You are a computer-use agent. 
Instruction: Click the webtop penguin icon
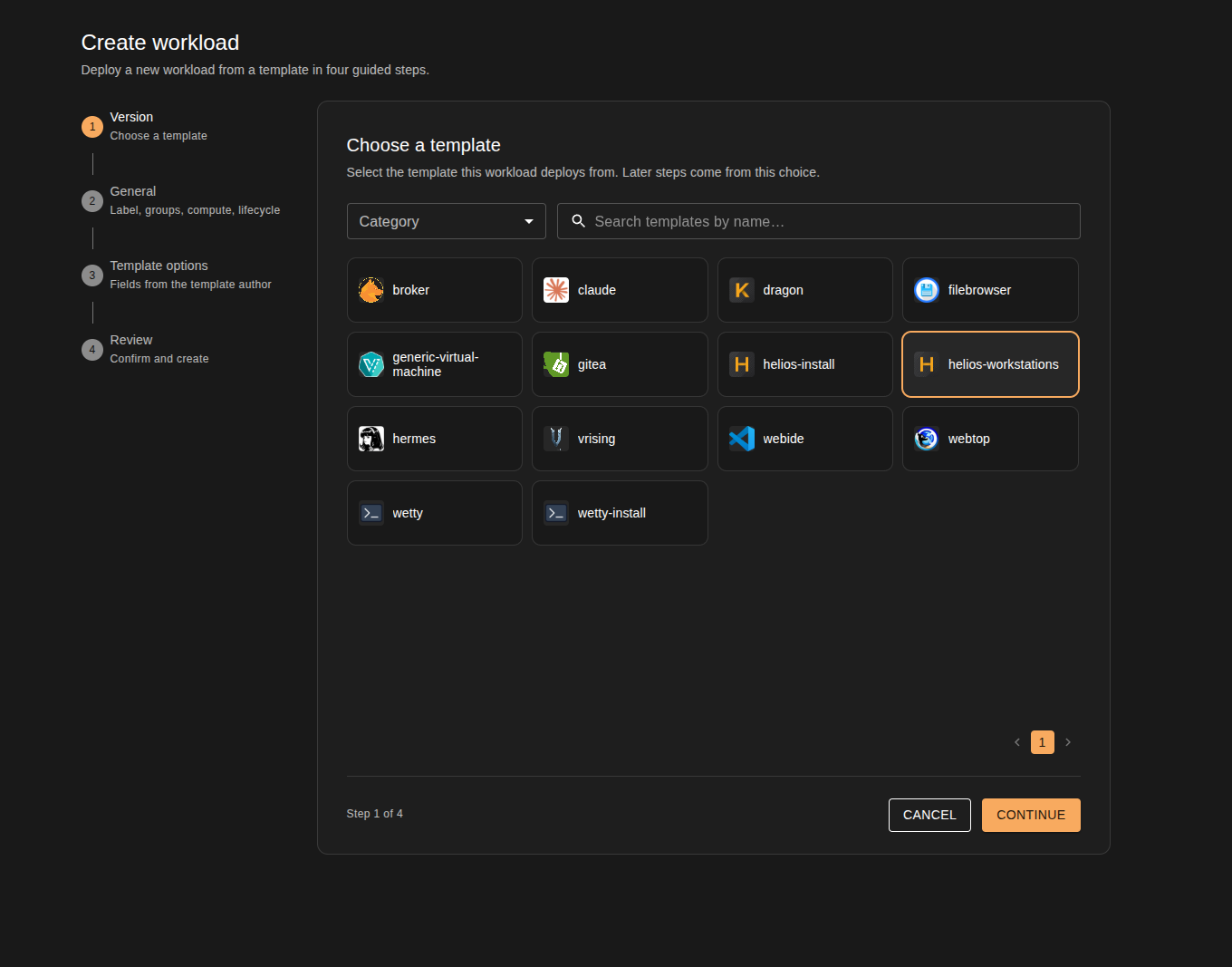point(927,439)
